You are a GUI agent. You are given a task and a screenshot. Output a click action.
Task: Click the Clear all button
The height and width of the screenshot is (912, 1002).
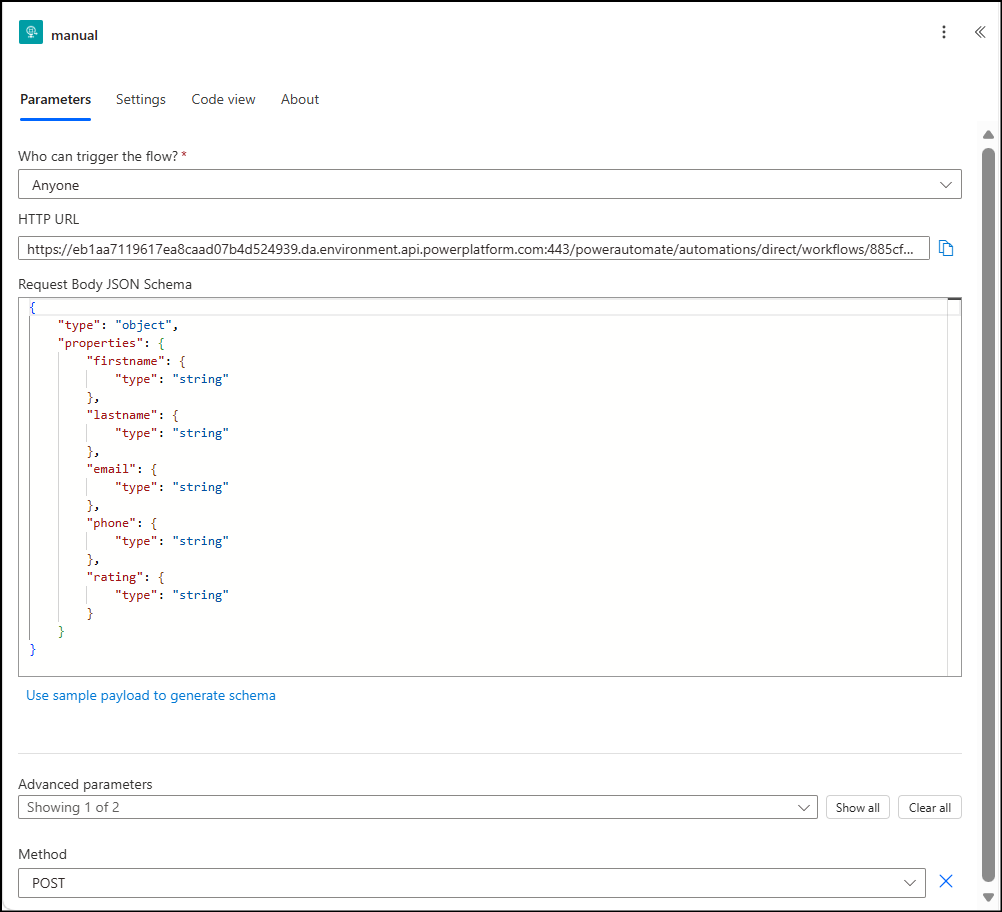(930, 807)
